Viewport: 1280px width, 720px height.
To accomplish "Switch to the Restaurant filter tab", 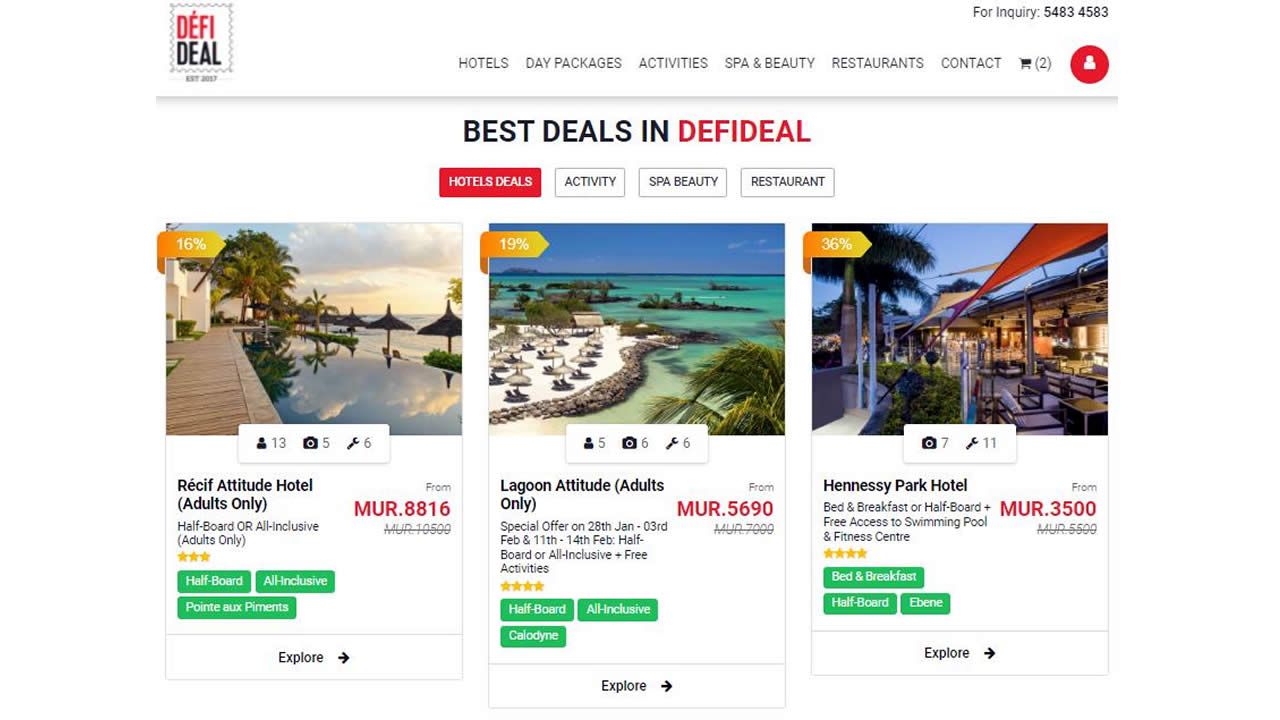I will click(788, 182).
